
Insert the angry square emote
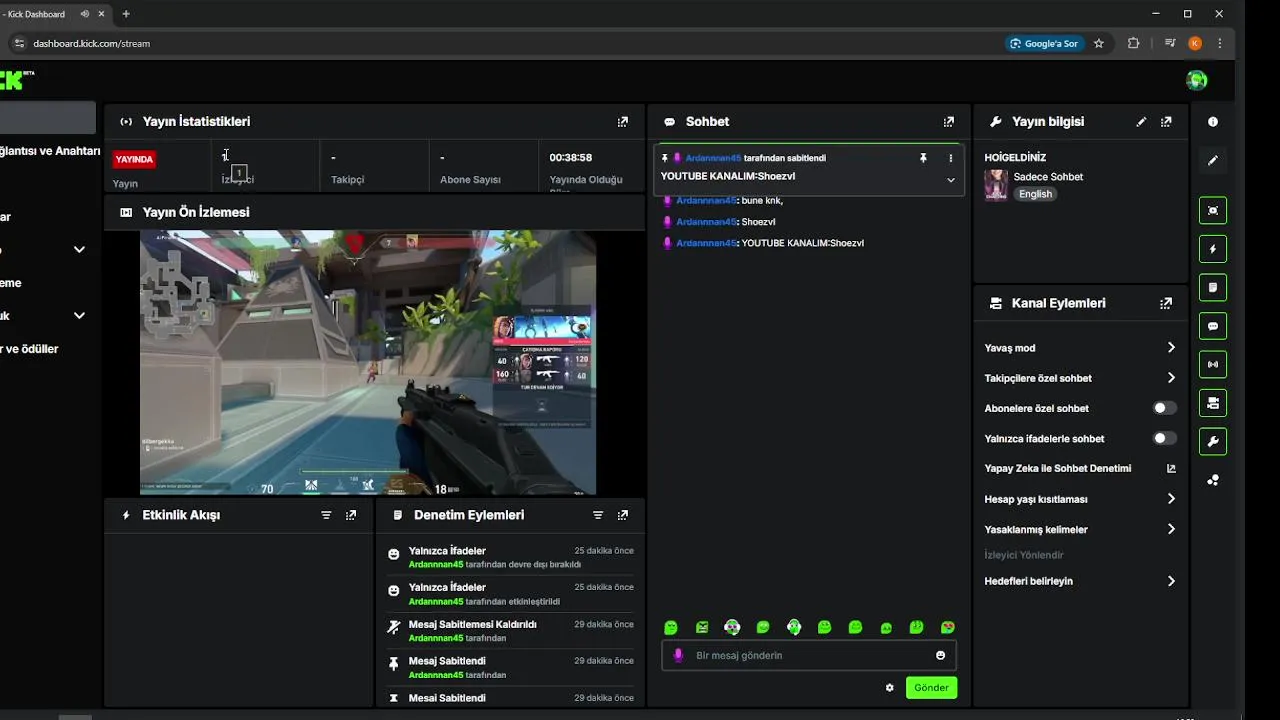(702, 628)
